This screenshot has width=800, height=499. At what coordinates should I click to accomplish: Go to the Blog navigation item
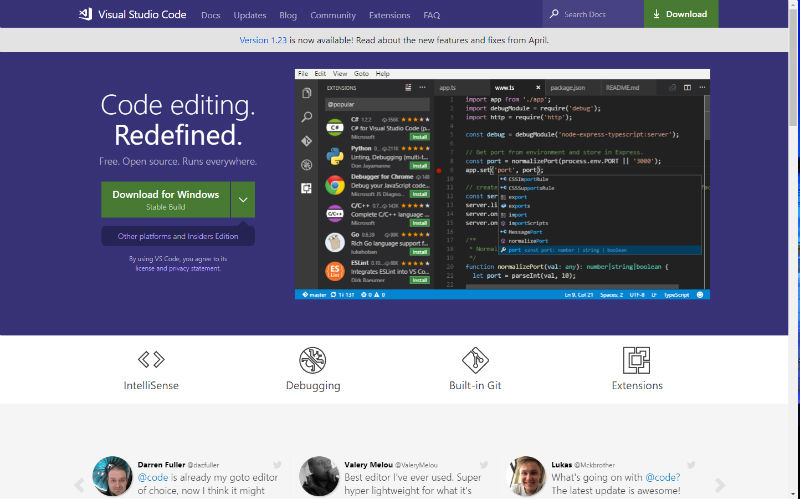click(288, 15)
